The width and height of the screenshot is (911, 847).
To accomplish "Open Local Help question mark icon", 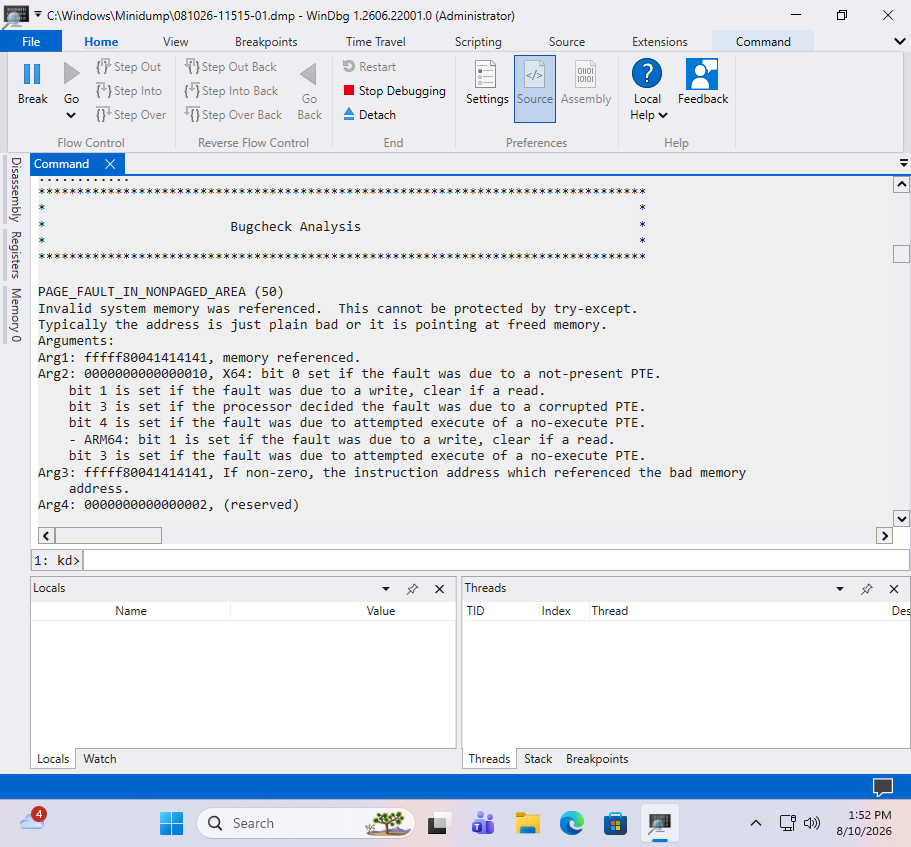I will tap(647, 73).
